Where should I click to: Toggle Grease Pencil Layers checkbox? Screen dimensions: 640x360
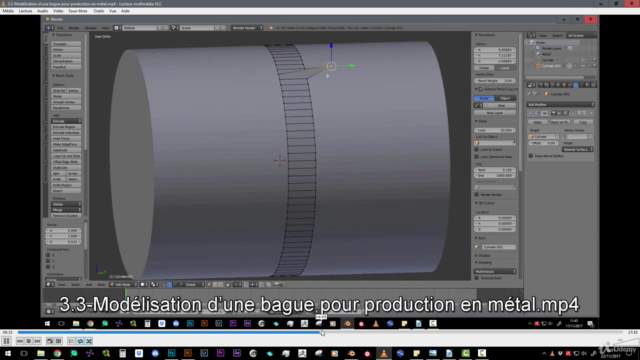(x=481, y=89)
